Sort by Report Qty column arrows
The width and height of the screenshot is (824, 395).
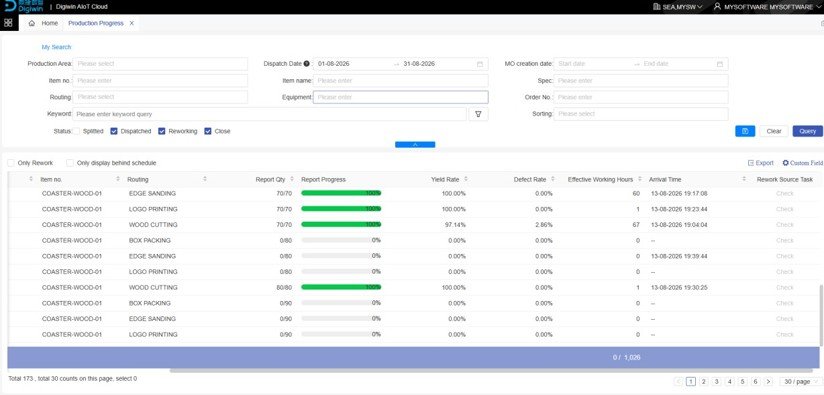click(292, 180)
